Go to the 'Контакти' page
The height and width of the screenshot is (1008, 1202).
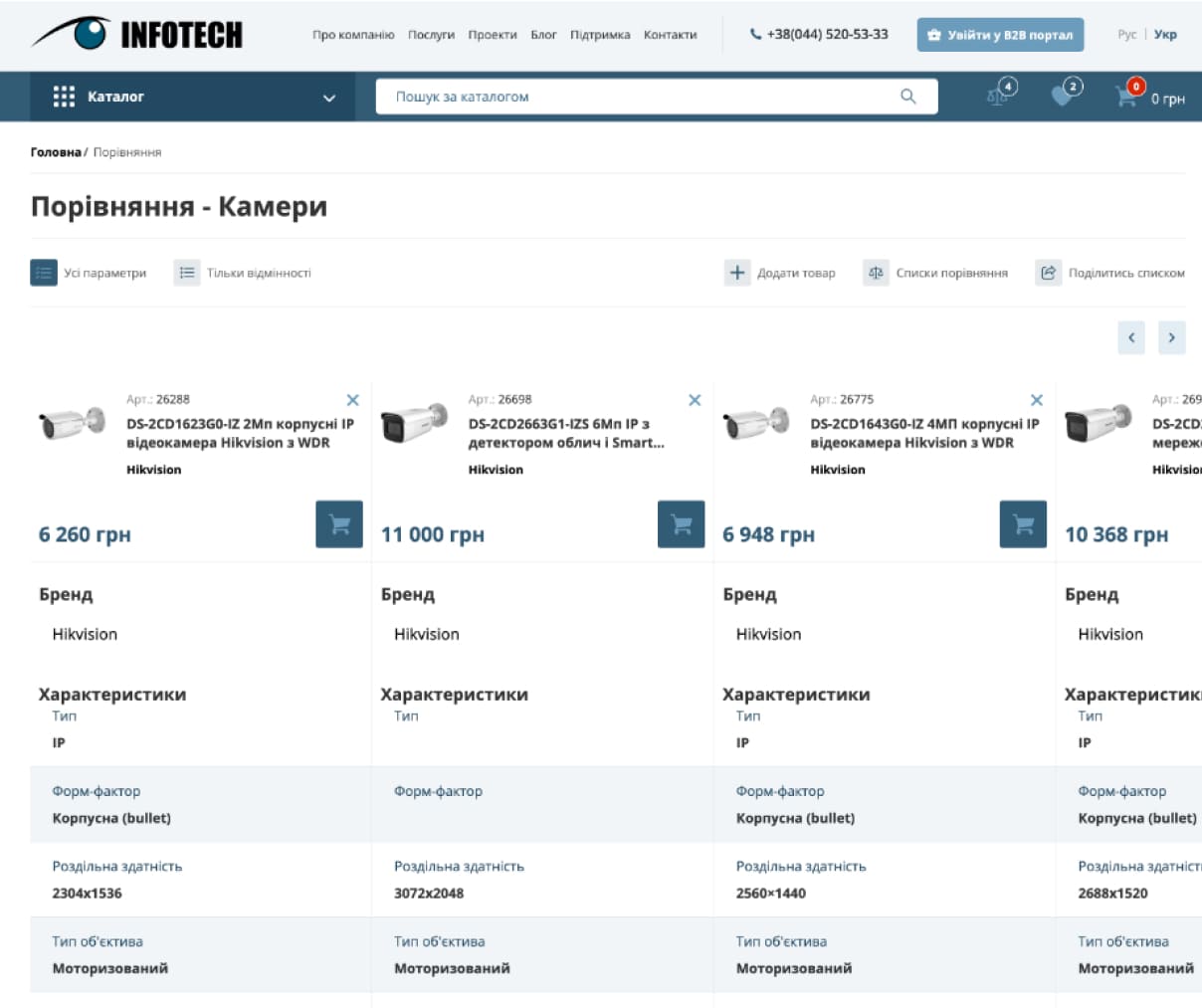click(670, 35)
